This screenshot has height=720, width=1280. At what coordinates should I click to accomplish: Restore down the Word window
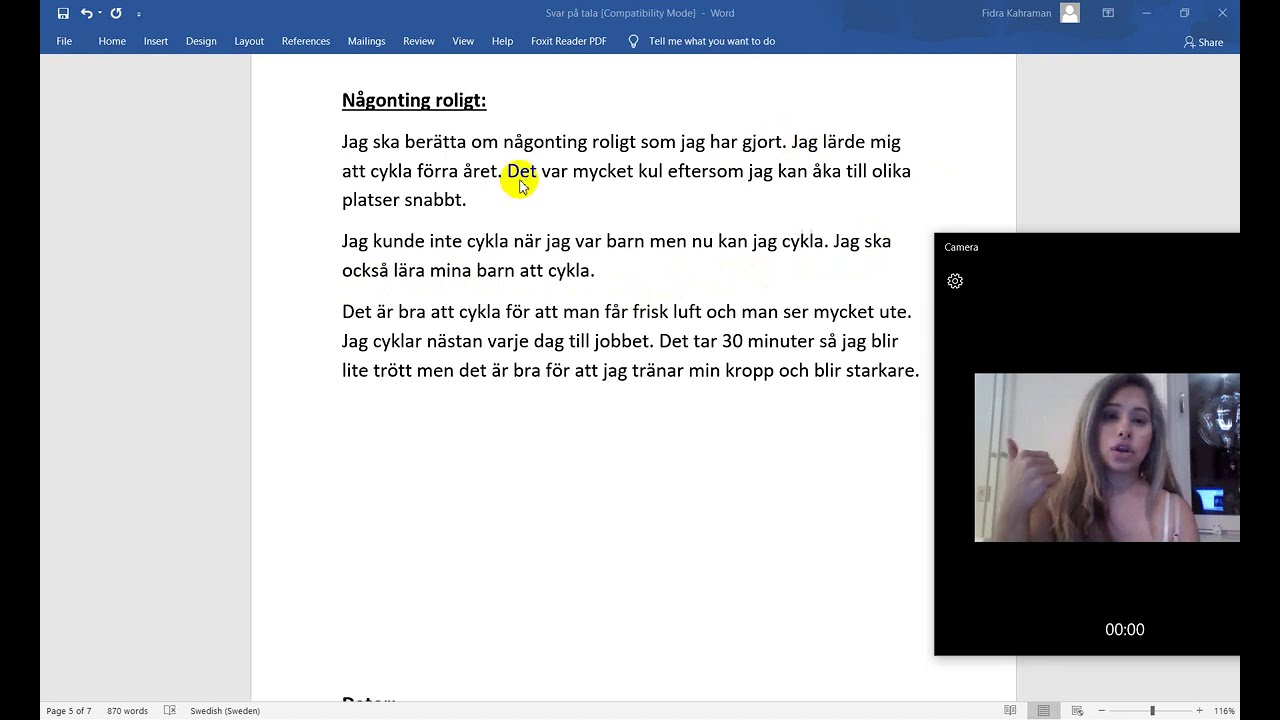(x=1184, y=13)
